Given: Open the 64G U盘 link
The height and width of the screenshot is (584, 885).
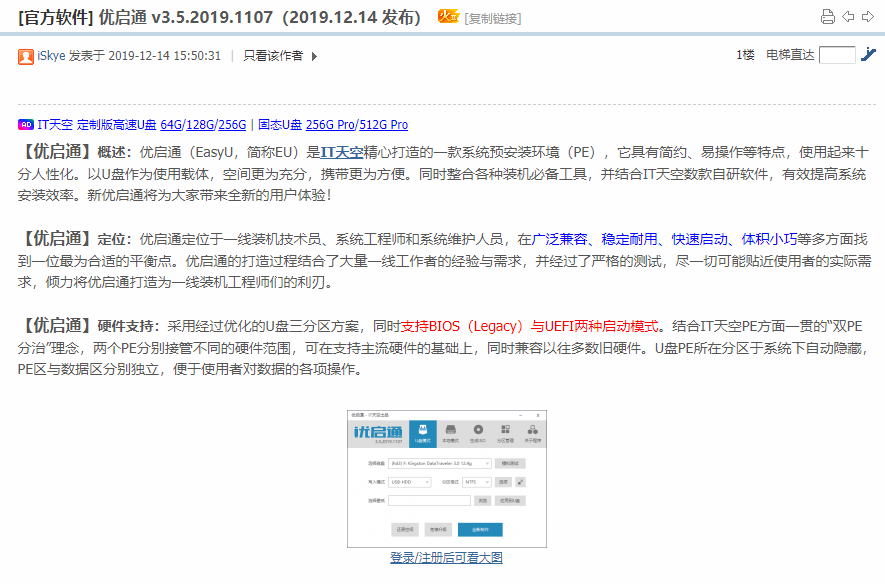Looking at the screenshot, I should click(172, 125).
